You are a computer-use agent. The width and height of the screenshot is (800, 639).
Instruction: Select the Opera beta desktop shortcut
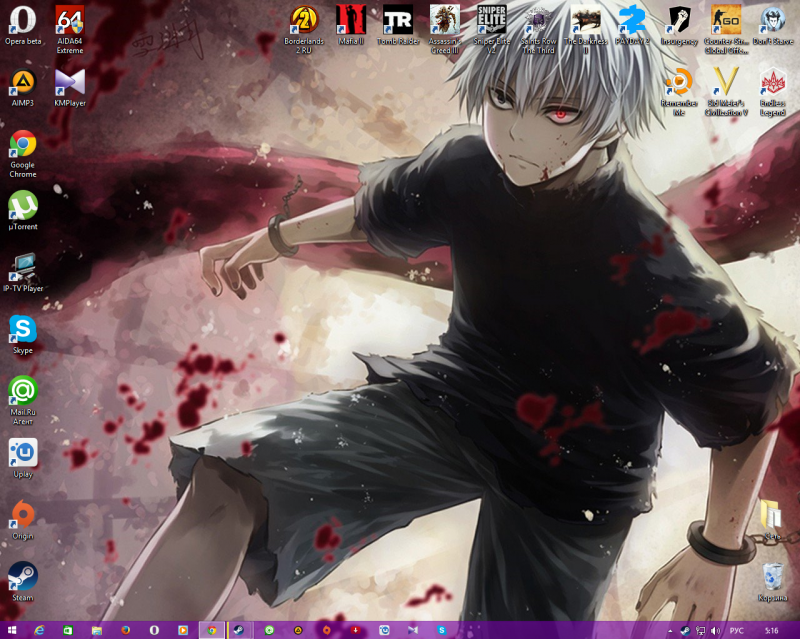[x=23, y=26]
